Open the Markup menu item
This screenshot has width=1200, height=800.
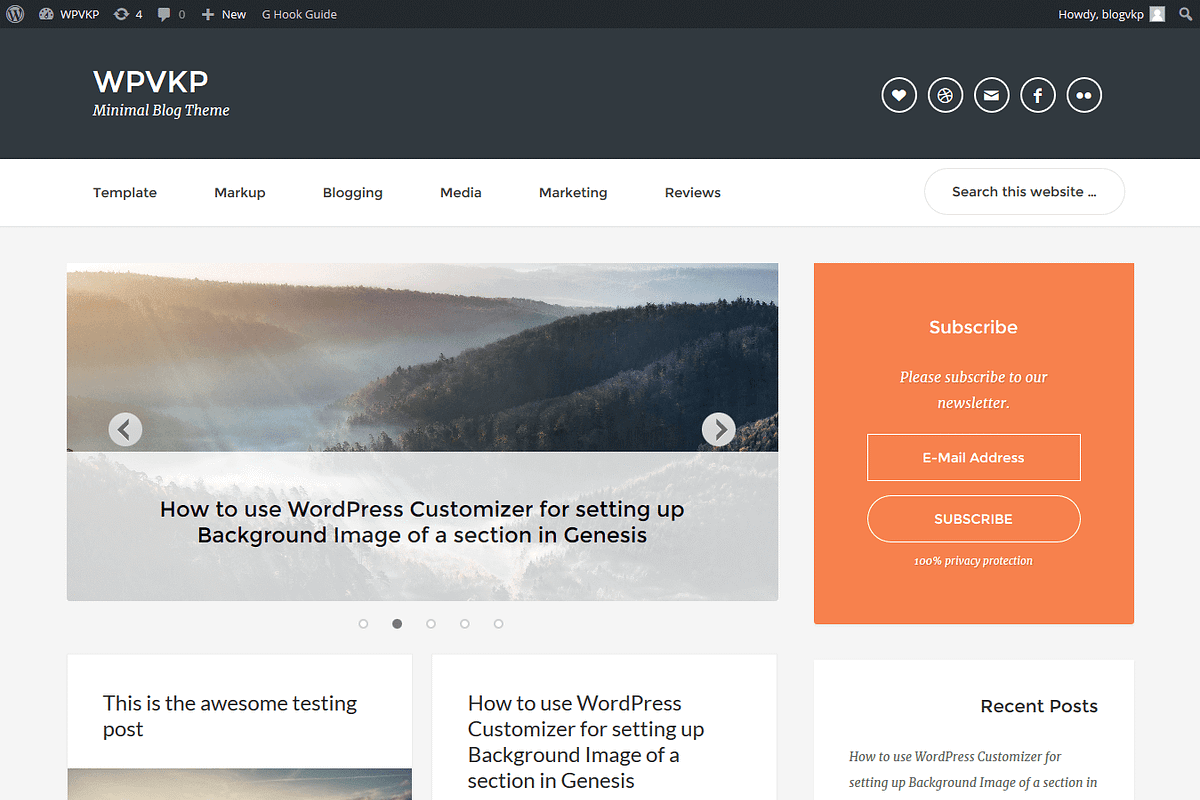click(x=240, y=192)
